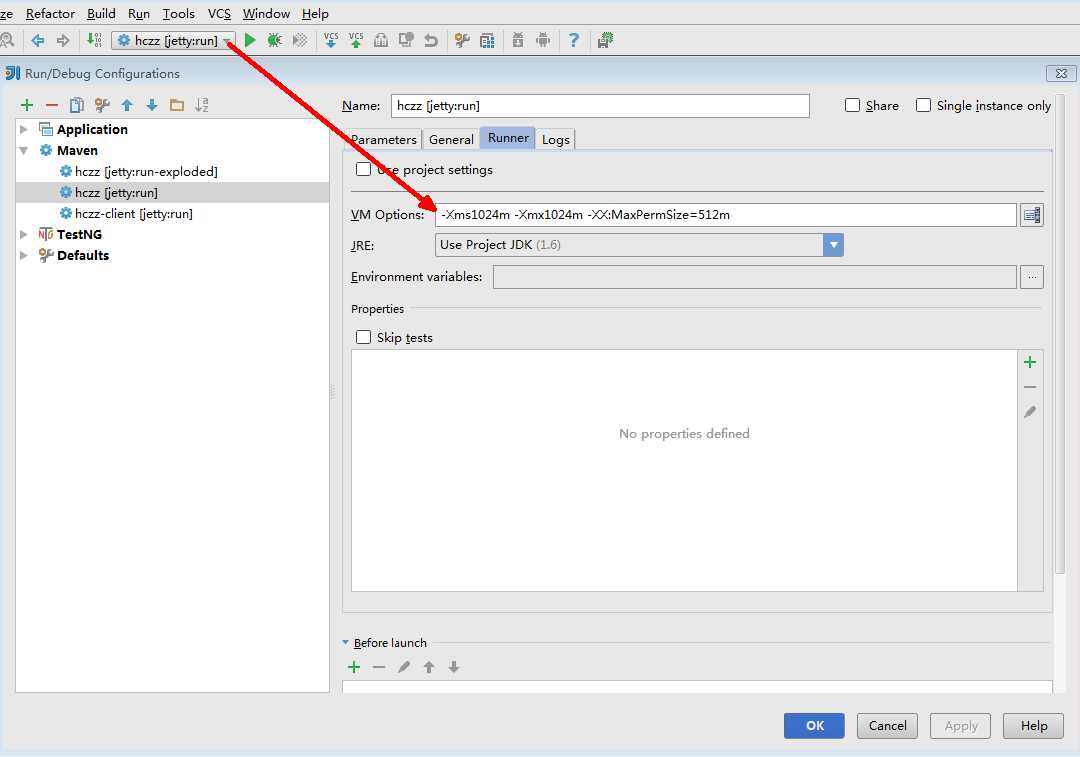Open the Refactor menu

click(x=50, y=14)
